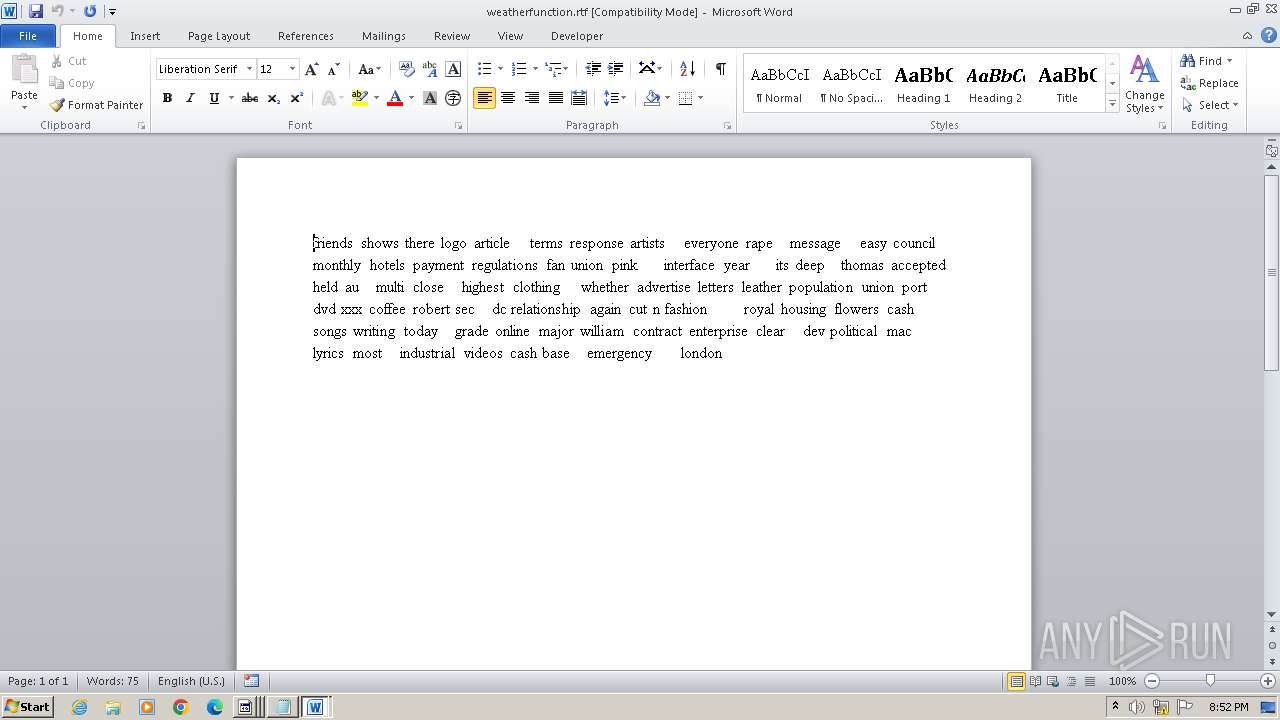Switch to the Insert tab
Image resolution: width=1280 pixels, height=720 pixels.
point(145,36)
